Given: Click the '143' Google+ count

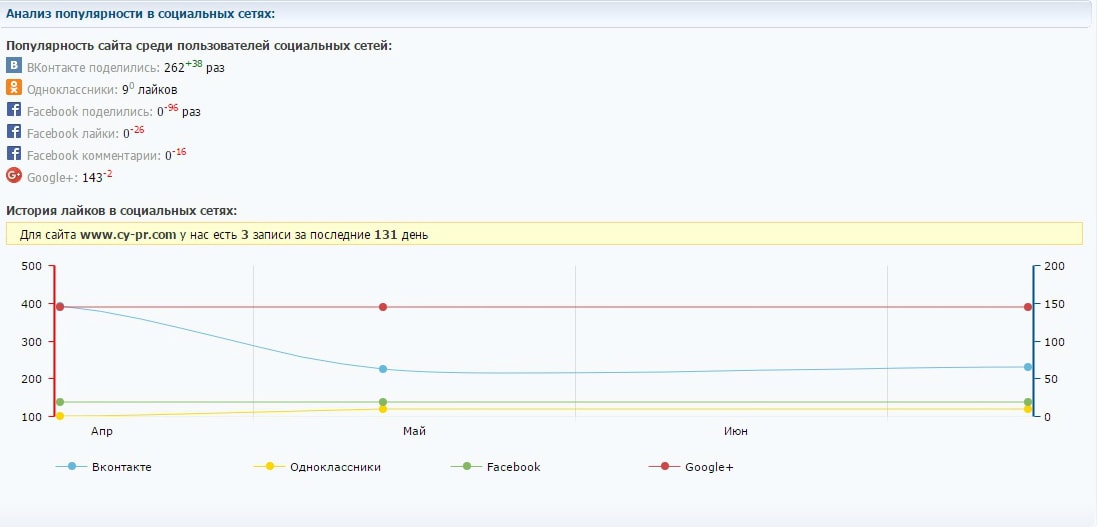Looking at the screenshot, I should pyautogui.click(x=92, y=178).
